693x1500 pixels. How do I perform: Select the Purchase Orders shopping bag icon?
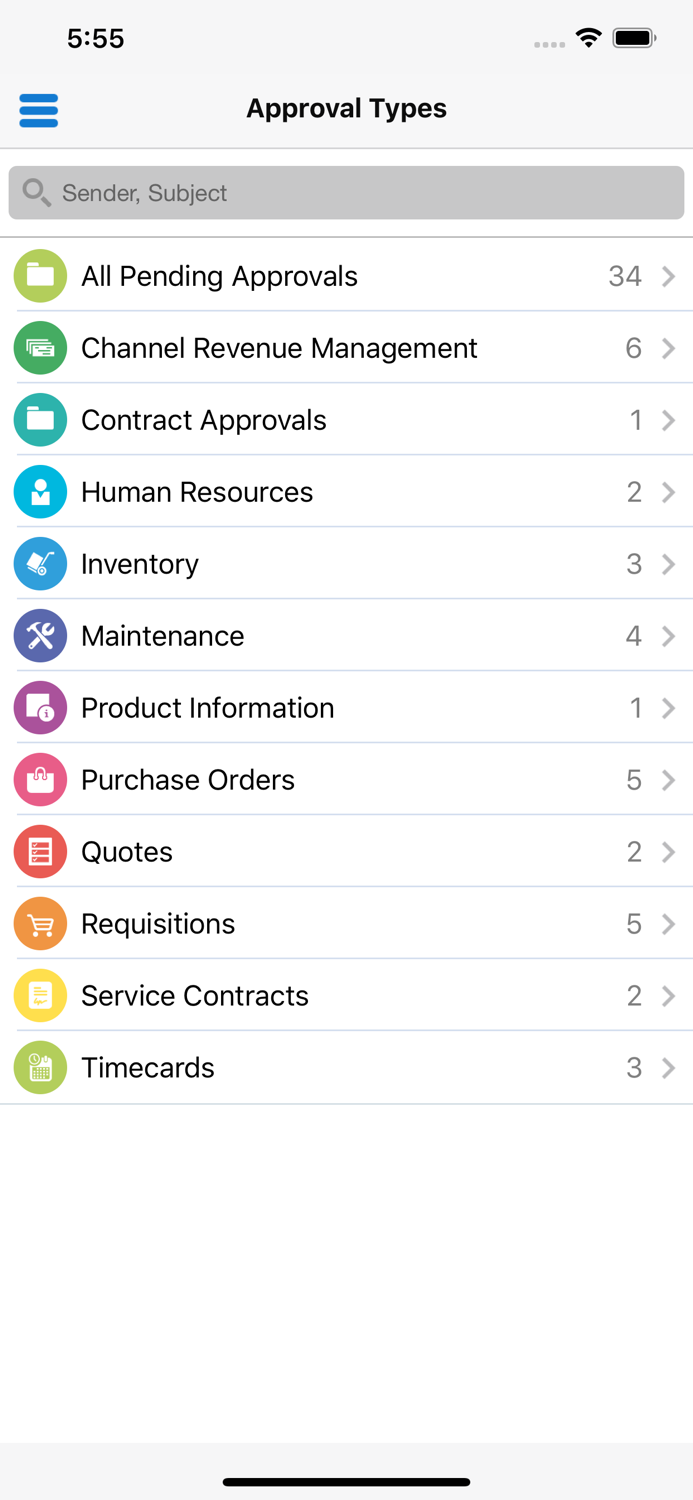coord(39,779)
